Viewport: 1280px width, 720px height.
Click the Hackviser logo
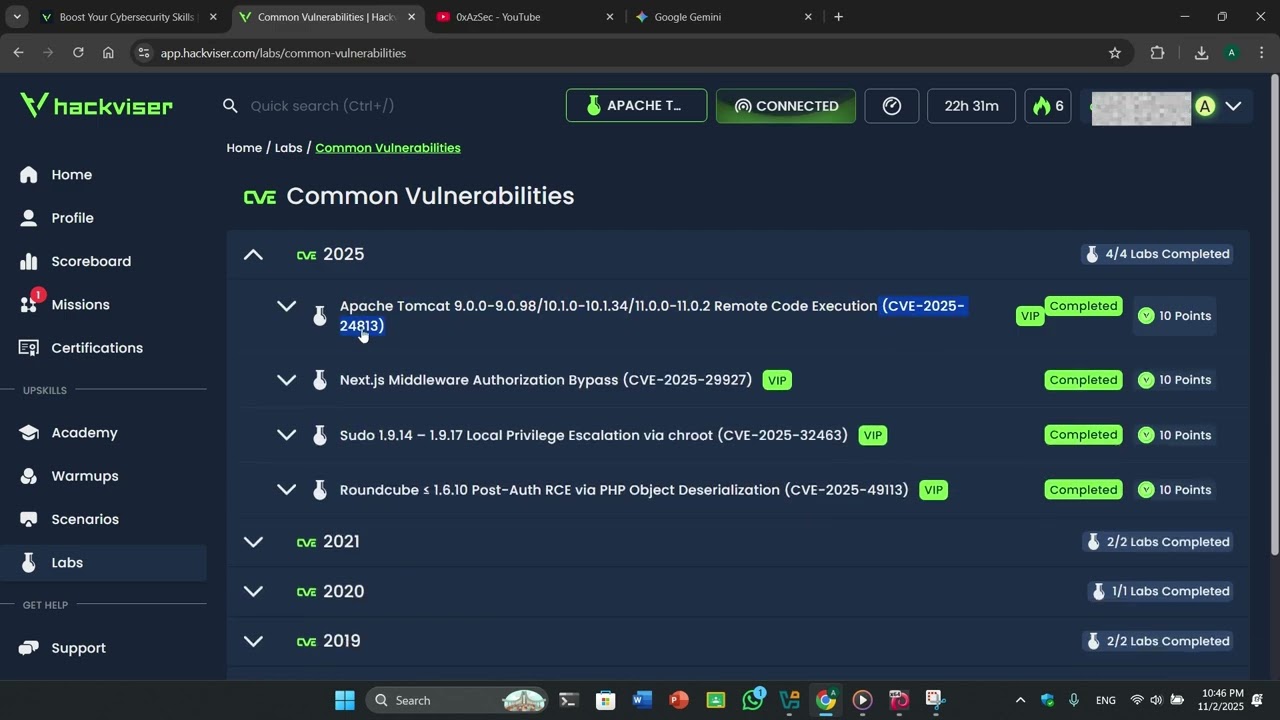96,105
